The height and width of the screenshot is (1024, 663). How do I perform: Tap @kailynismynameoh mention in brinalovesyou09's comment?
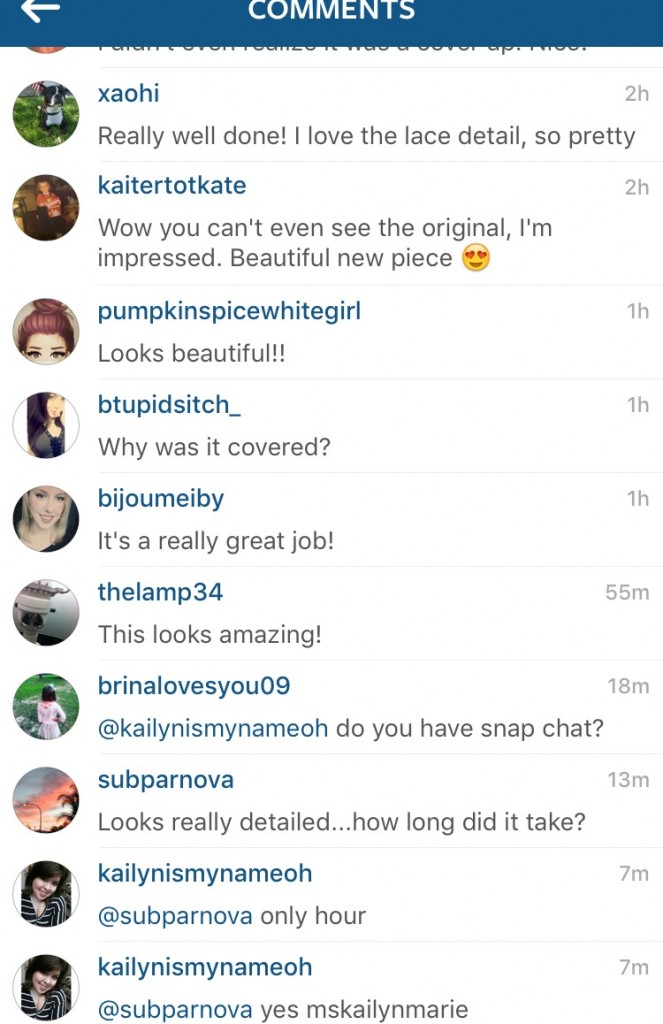(x=213, y=728)
